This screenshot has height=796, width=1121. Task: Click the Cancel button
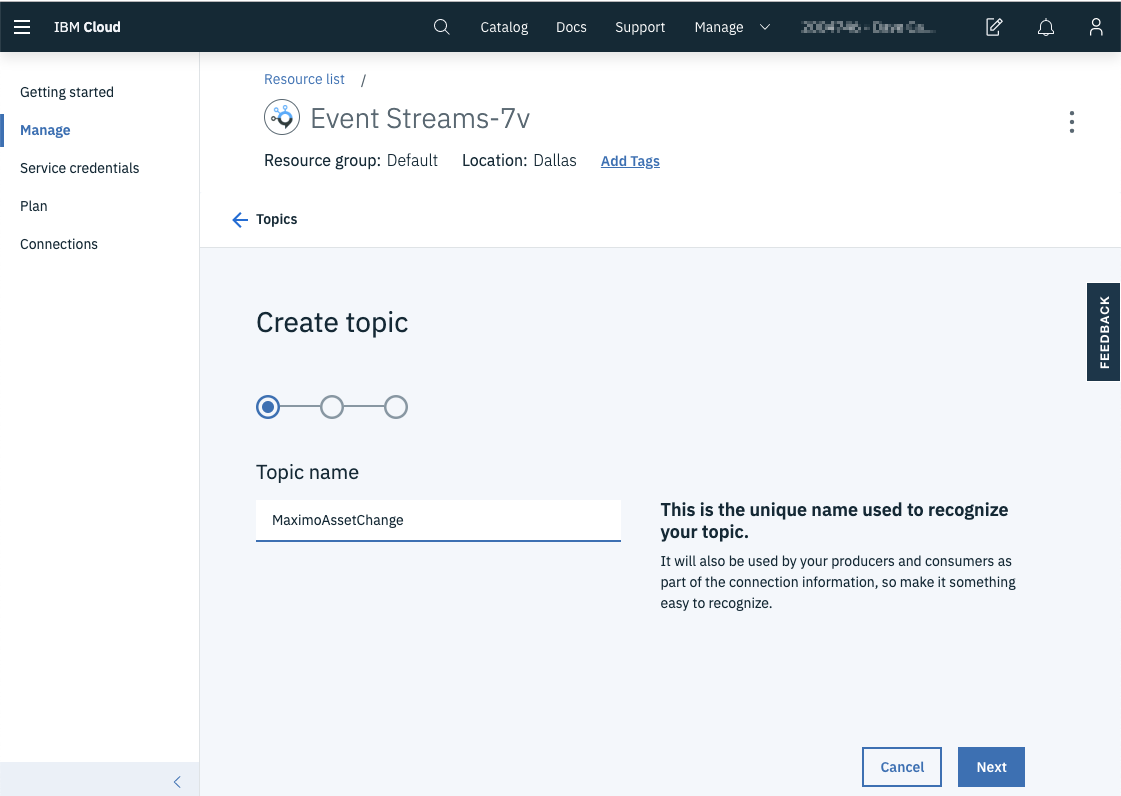coord(902,767)
